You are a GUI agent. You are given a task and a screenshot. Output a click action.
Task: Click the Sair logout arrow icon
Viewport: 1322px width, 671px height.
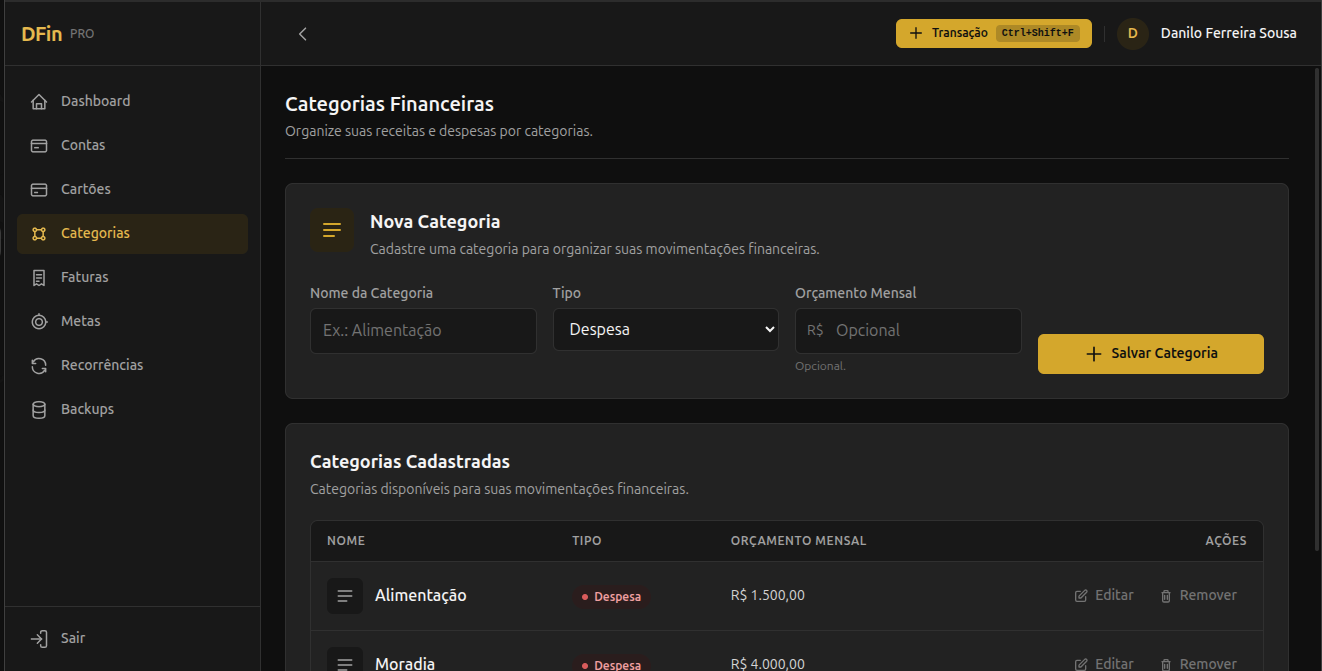(39, 638)
